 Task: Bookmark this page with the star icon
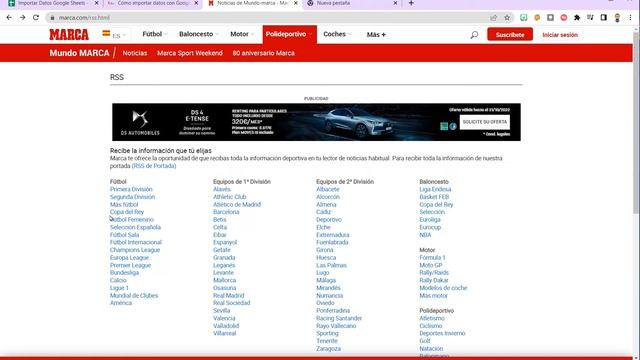[507, 18]
